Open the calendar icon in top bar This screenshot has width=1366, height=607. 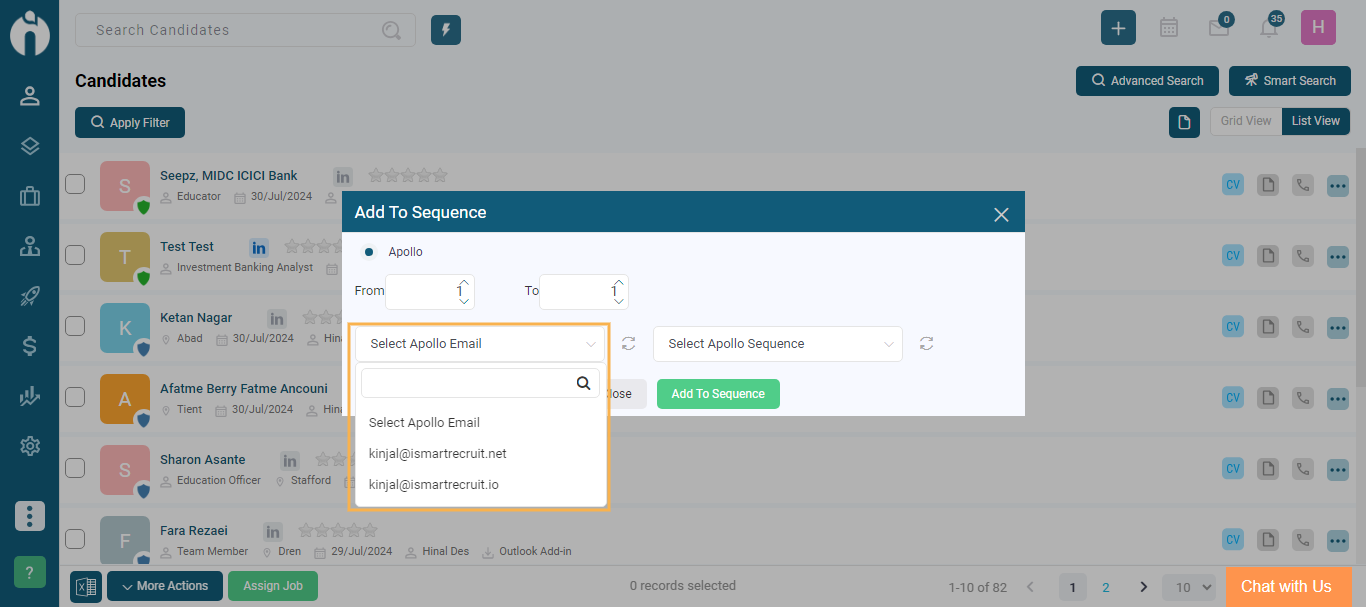1168,28
